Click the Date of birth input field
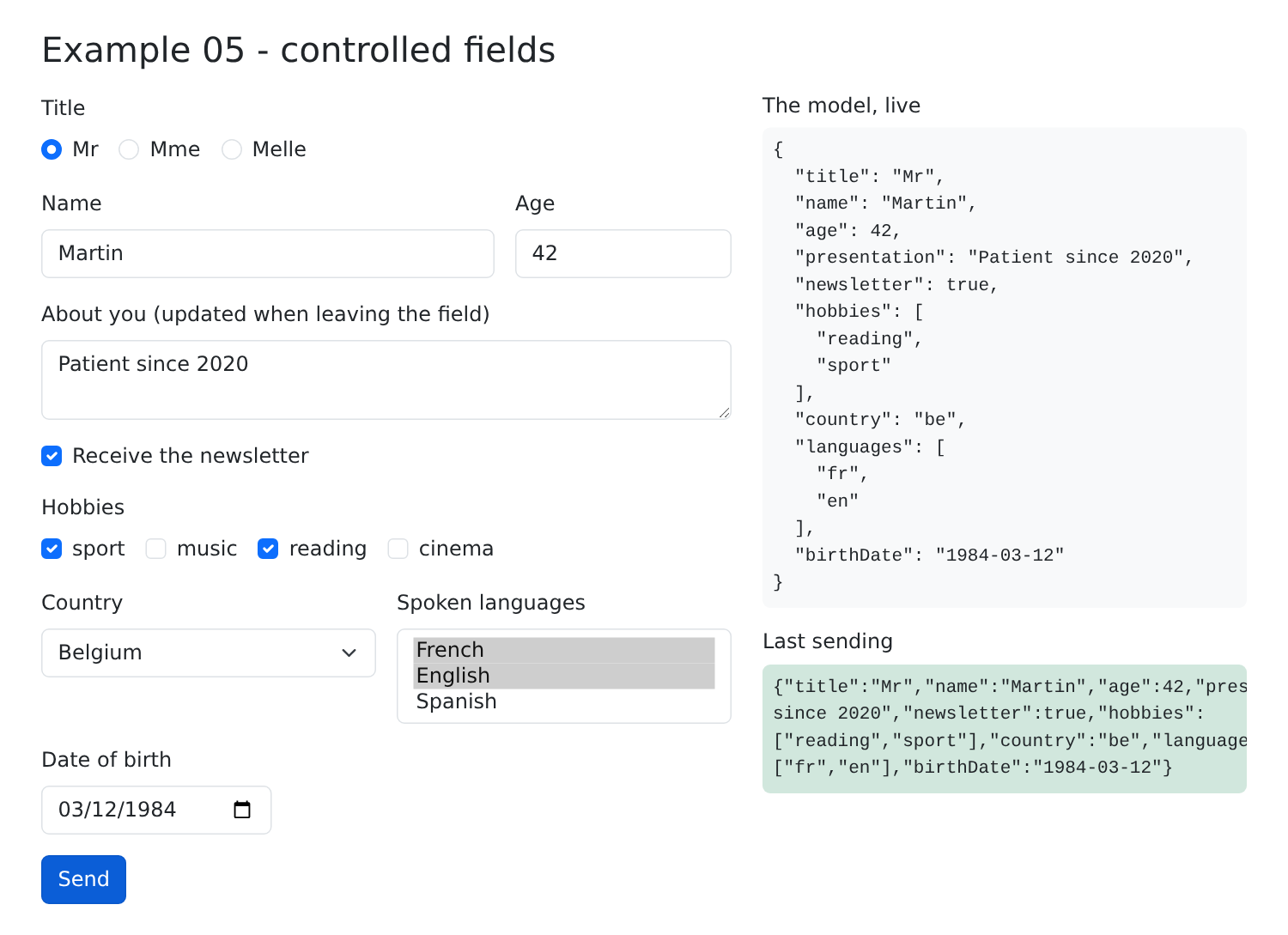The image size is (1288, 935). click(156, 810)
